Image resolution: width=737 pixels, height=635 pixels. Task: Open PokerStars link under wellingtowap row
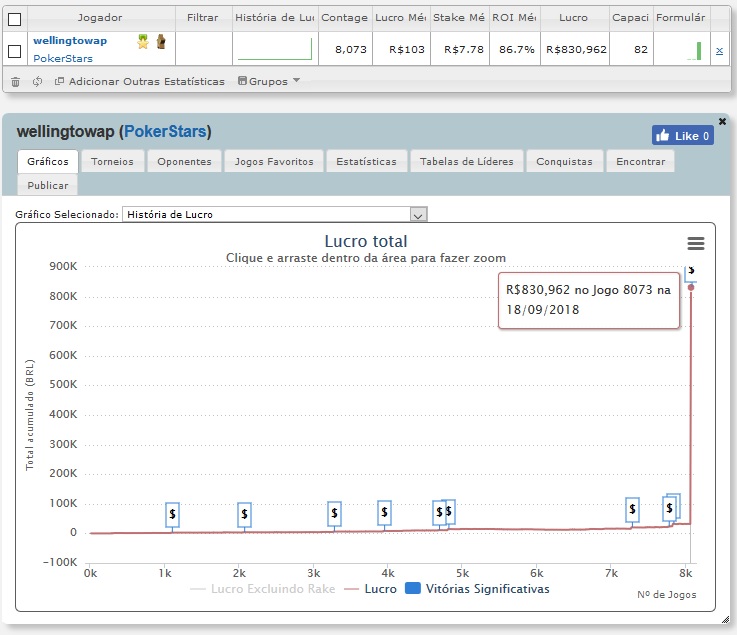pos(63,58)
